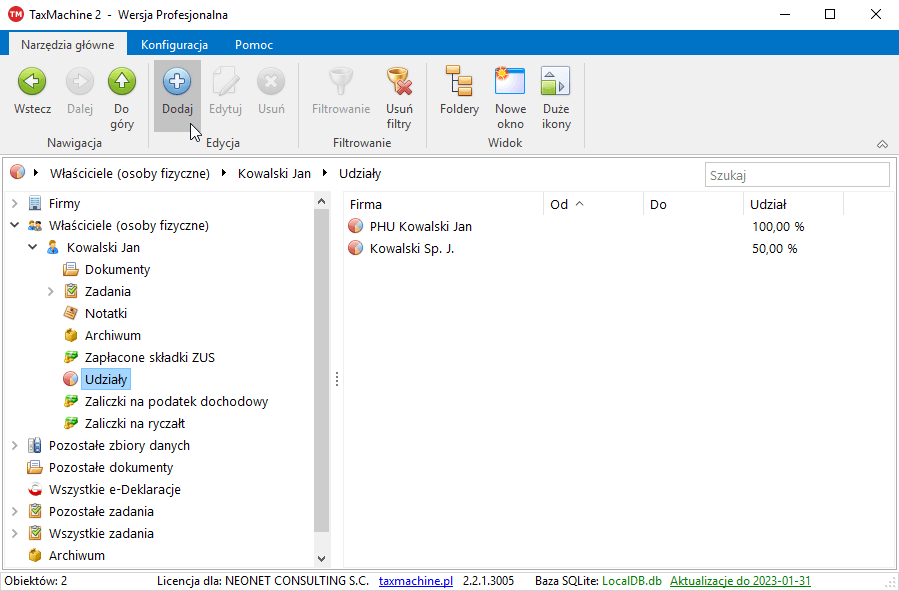Open the taxmachine.pl link
This screenshot has width=899, height=591.
click(415, 581)
